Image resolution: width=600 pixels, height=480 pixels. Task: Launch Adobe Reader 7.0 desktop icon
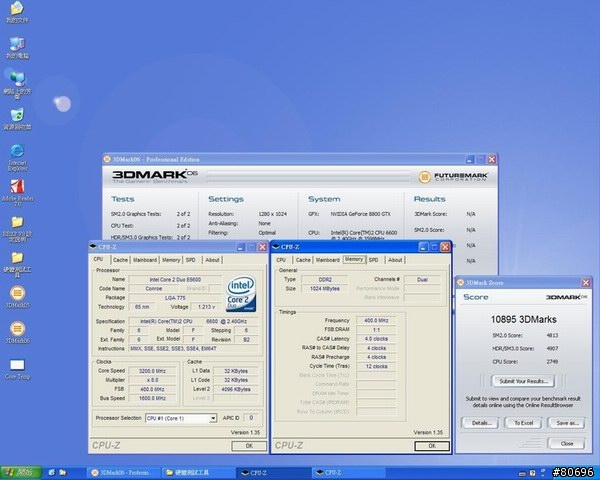tap(17, 193)
